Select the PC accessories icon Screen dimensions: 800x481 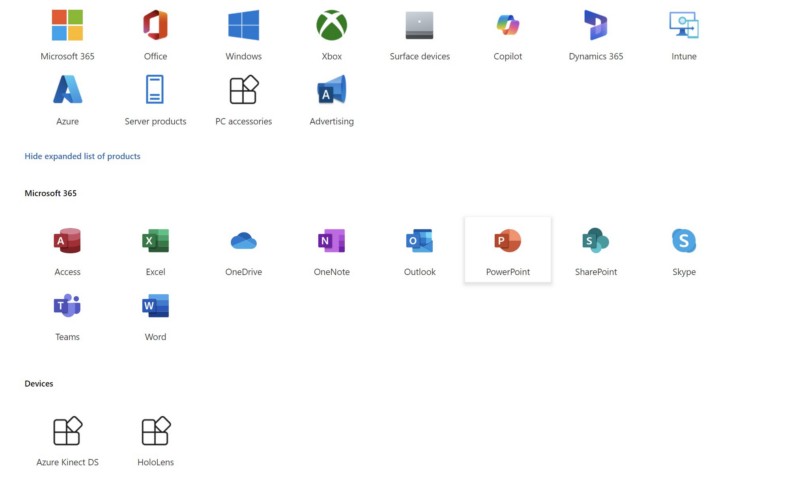[x=243, y=90]
